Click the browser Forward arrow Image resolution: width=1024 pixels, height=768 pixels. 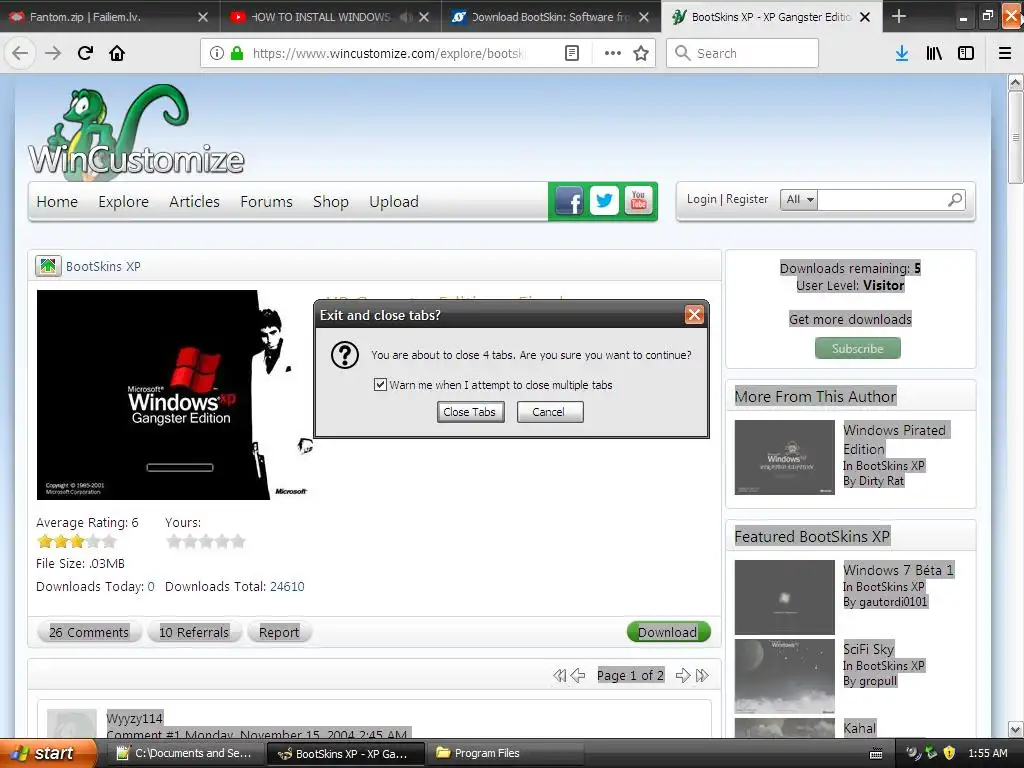[53, 53]
